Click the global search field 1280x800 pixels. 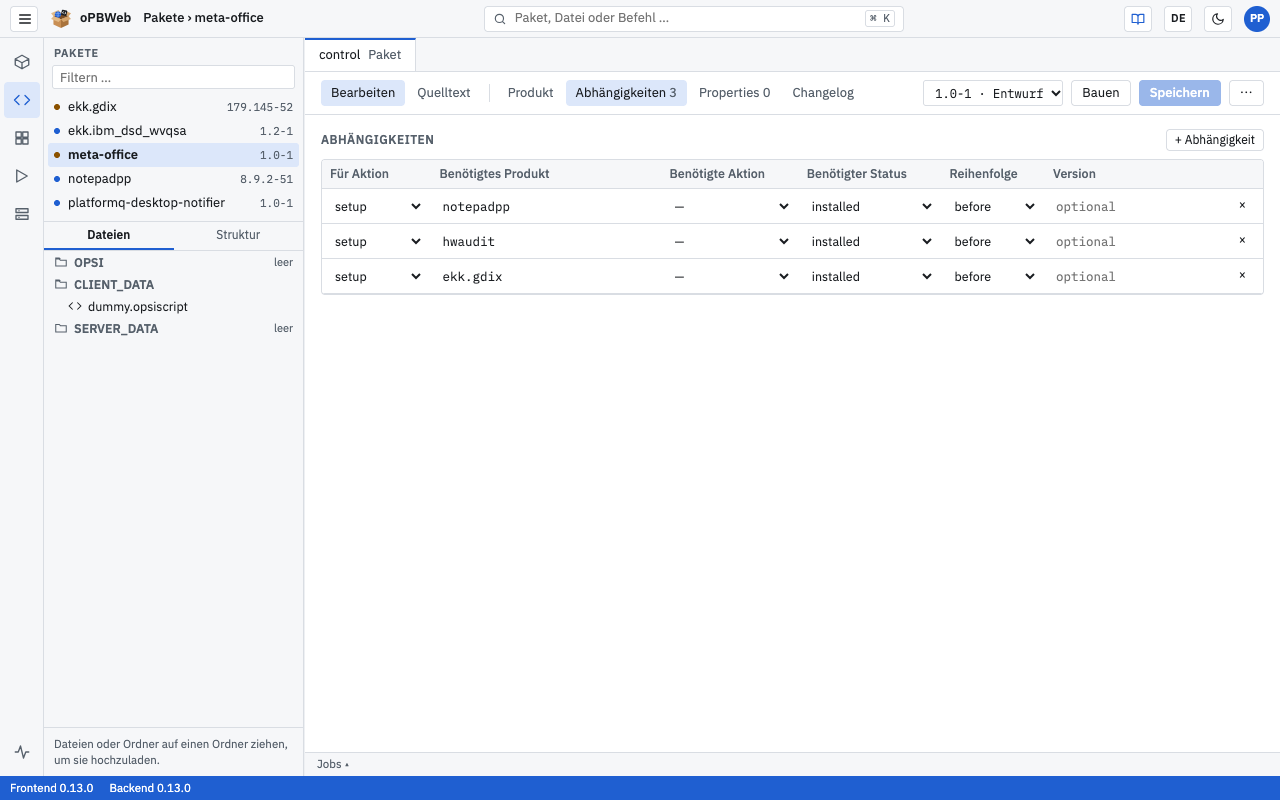[x=694, y=19]
